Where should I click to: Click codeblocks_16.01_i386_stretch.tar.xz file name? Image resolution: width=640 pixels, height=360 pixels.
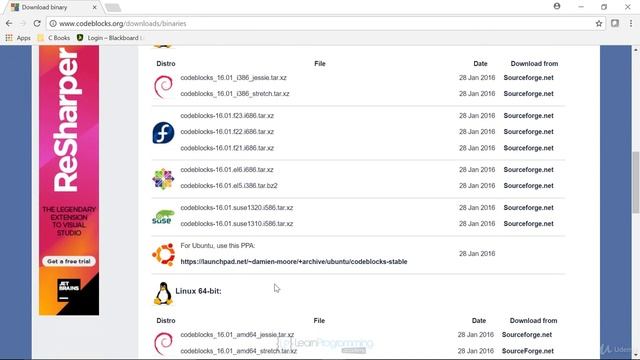(x=235, y=93)
